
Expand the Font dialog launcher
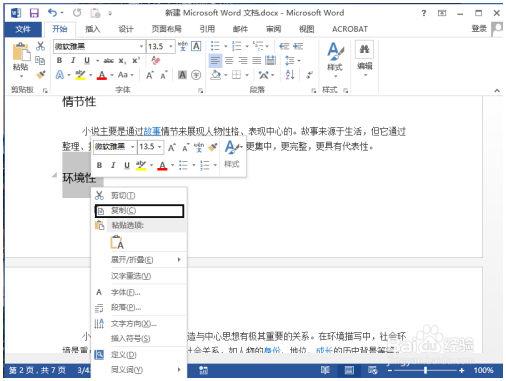201,90
